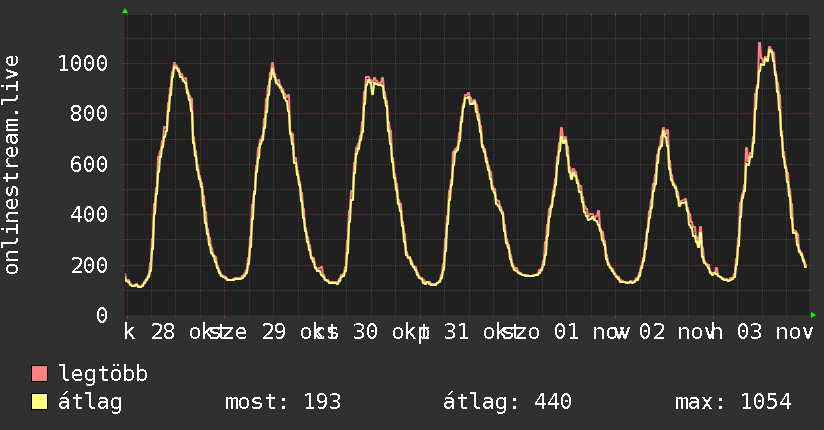
Task: Click the '28 okt' date label
Action: tap(187, 332)
